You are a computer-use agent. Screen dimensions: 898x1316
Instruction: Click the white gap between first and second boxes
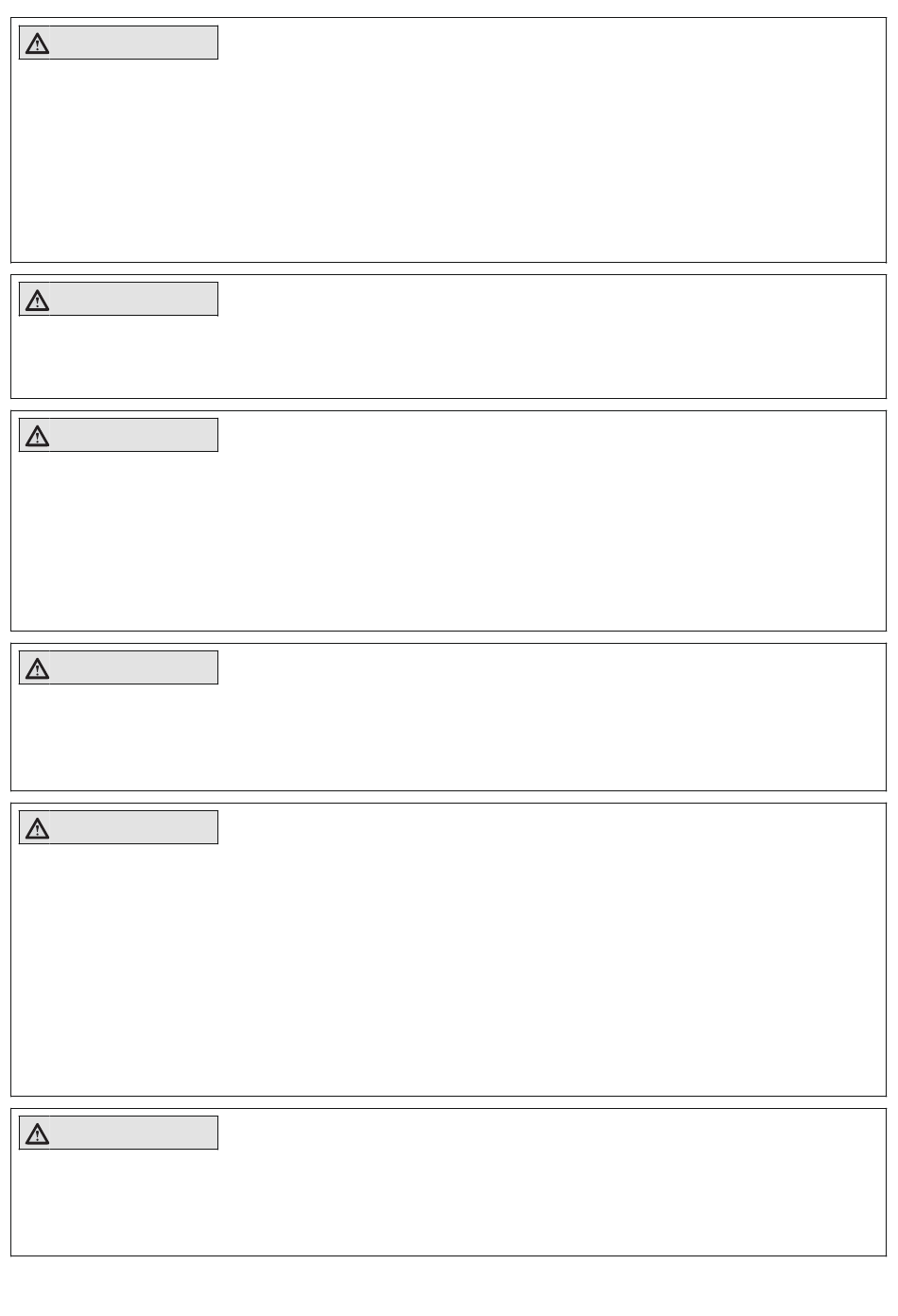(449, 268)
